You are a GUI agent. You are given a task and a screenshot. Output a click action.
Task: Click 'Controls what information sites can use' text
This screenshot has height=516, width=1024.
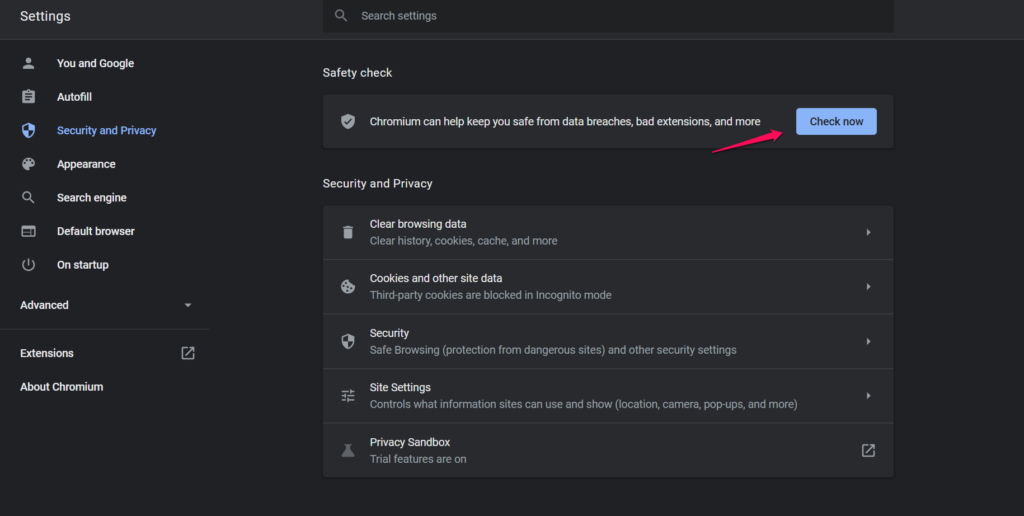pos(583,404)
